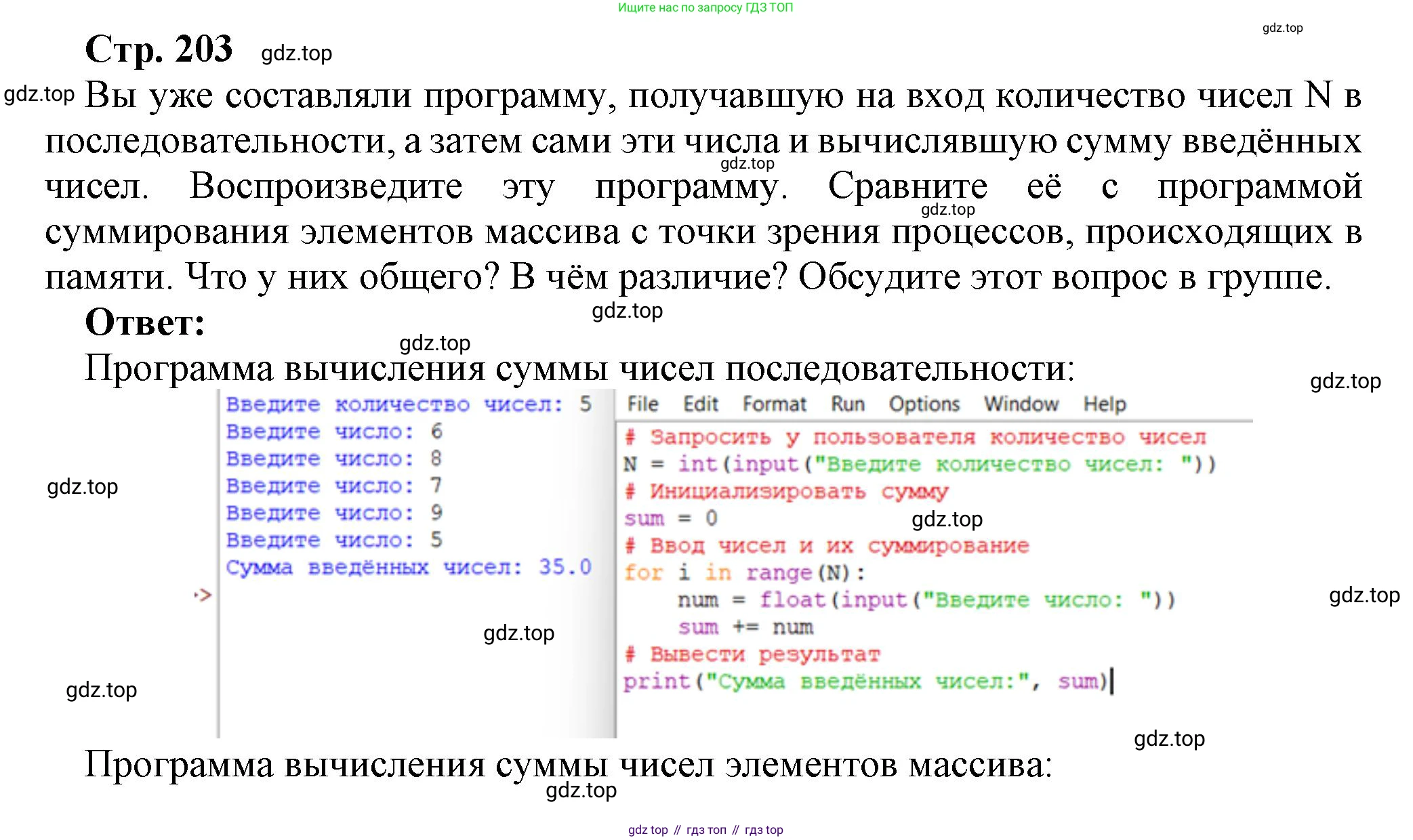Viewport: 1413px width, 840px height.
Task: Click the comment 'Запросить у пользователя количество чисел'
Action: click(x=915, y=438)
